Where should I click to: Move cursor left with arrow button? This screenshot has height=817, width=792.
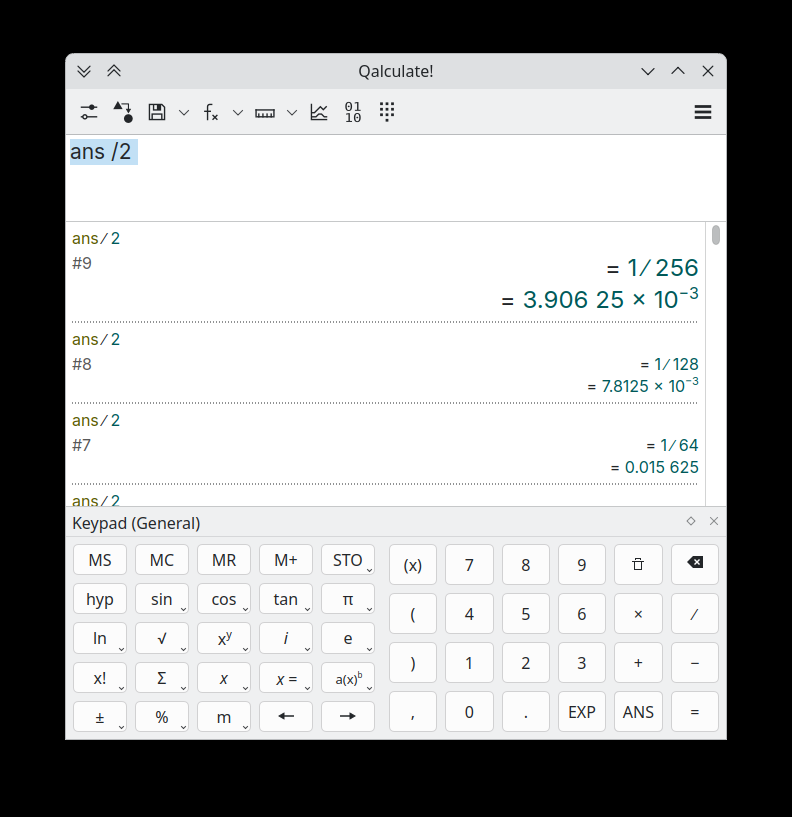click(286, 717)
